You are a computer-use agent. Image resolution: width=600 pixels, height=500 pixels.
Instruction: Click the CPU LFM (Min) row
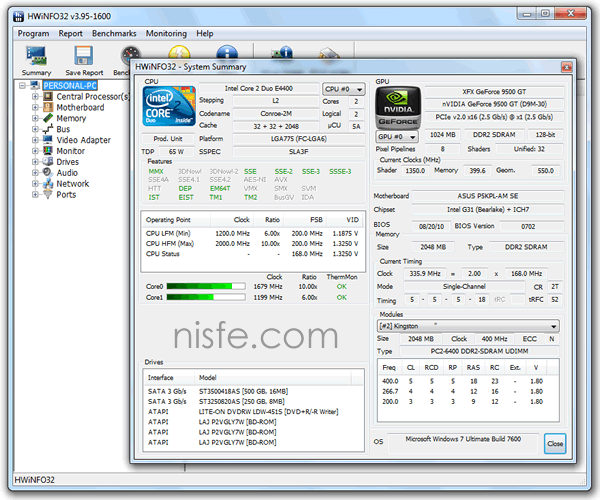tap(252, 233)
